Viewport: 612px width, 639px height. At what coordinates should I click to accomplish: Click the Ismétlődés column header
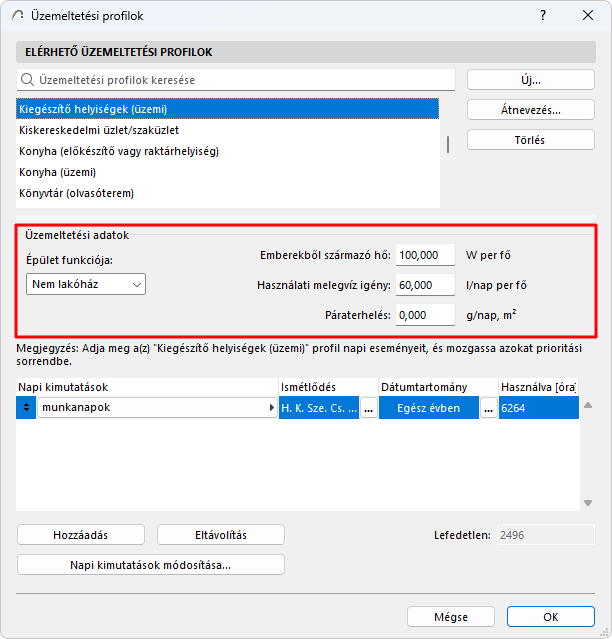click(x=328, y=387)
